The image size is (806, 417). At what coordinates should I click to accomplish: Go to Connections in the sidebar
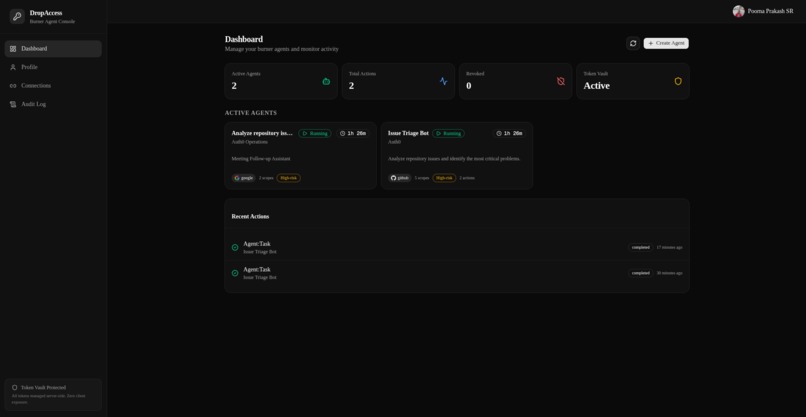tap(53, 86)
